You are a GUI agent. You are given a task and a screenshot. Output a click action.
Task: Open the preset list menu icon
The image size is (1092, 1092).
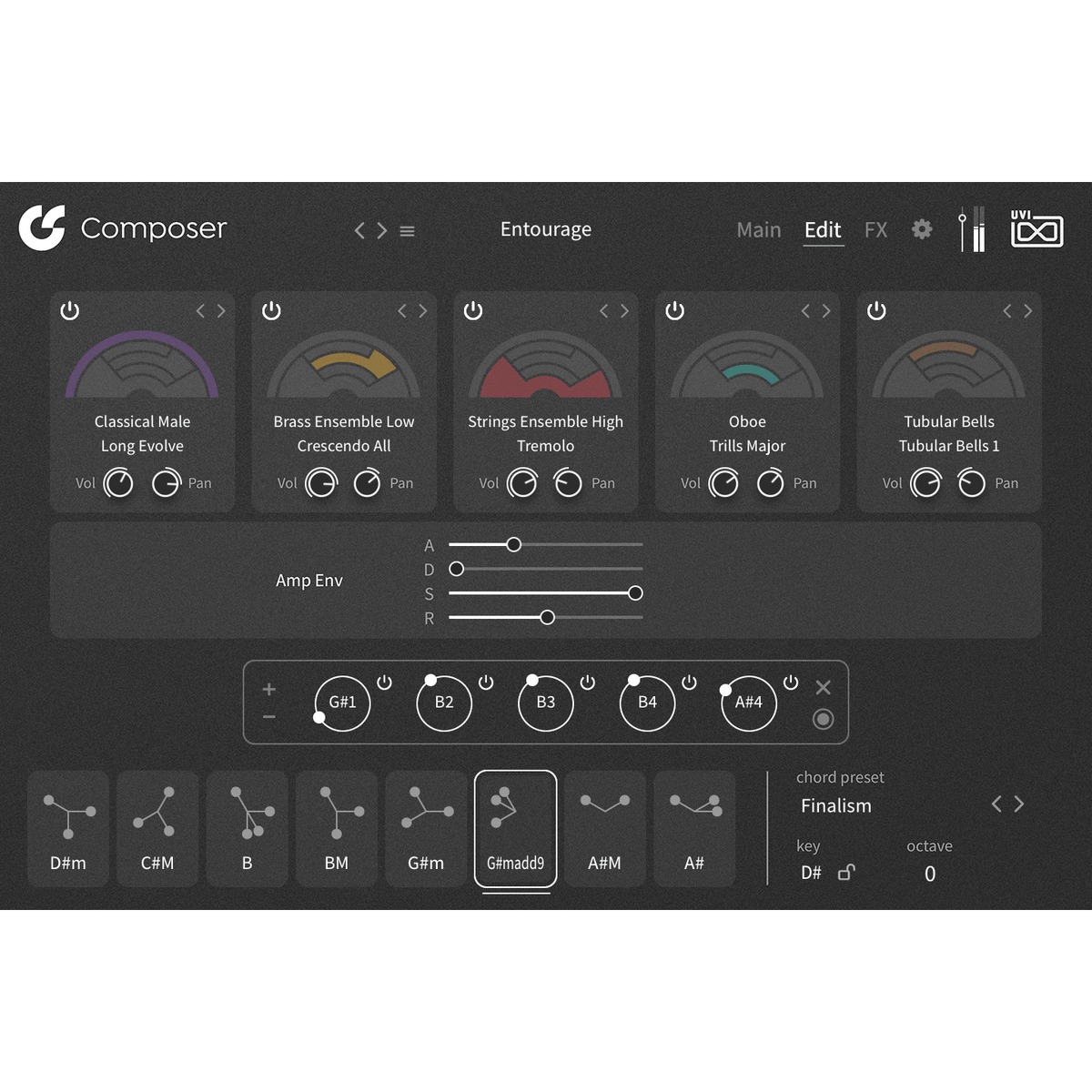tap(408, 231)
